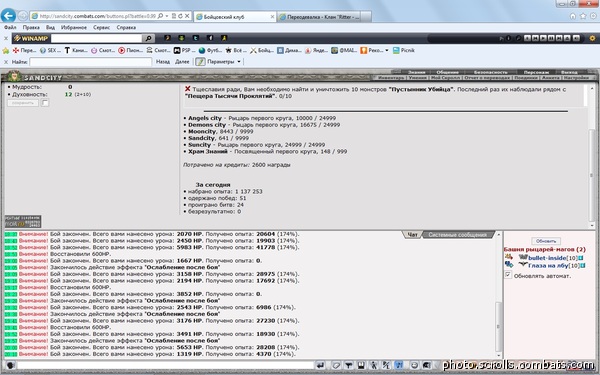Click the browser address bar URL

[x=97, y=16]
